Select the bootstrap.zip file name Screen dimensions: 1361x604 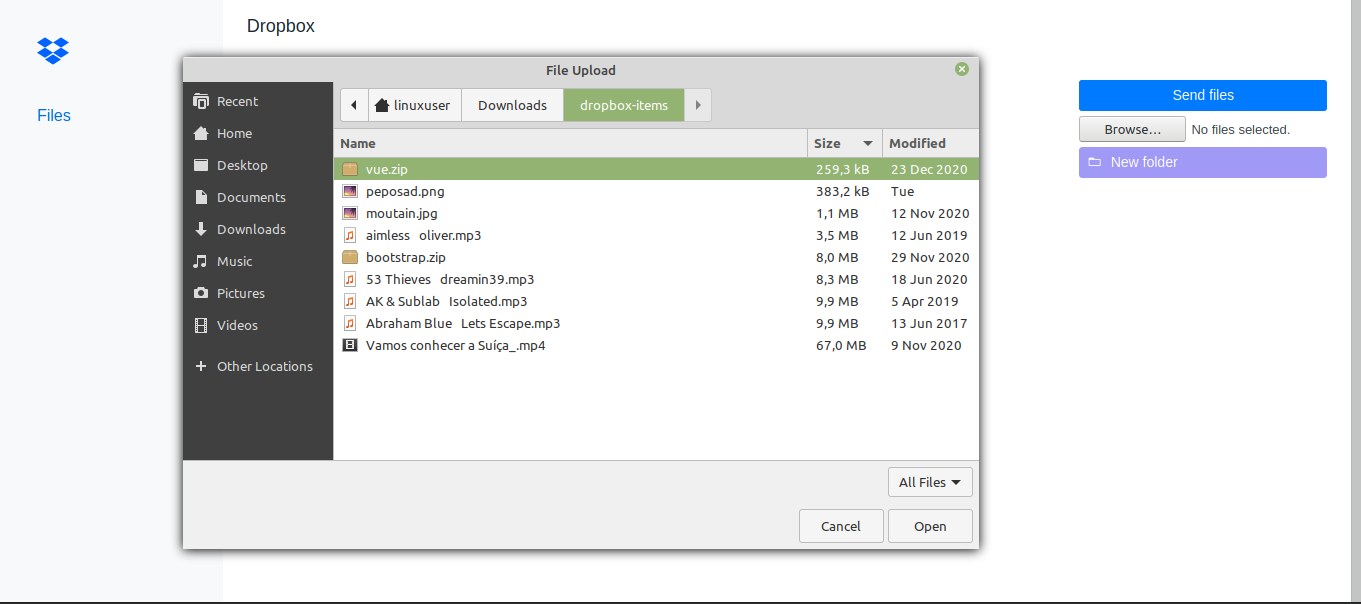click(x=406, y=257)
